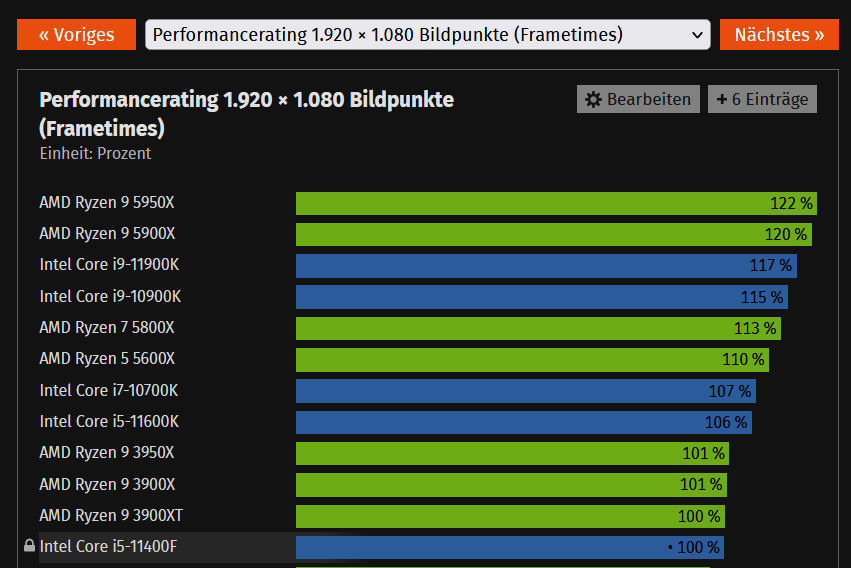Select the Intel Core i9-10900K label
This screenshot has height=568, width=851.
point(110,297)
